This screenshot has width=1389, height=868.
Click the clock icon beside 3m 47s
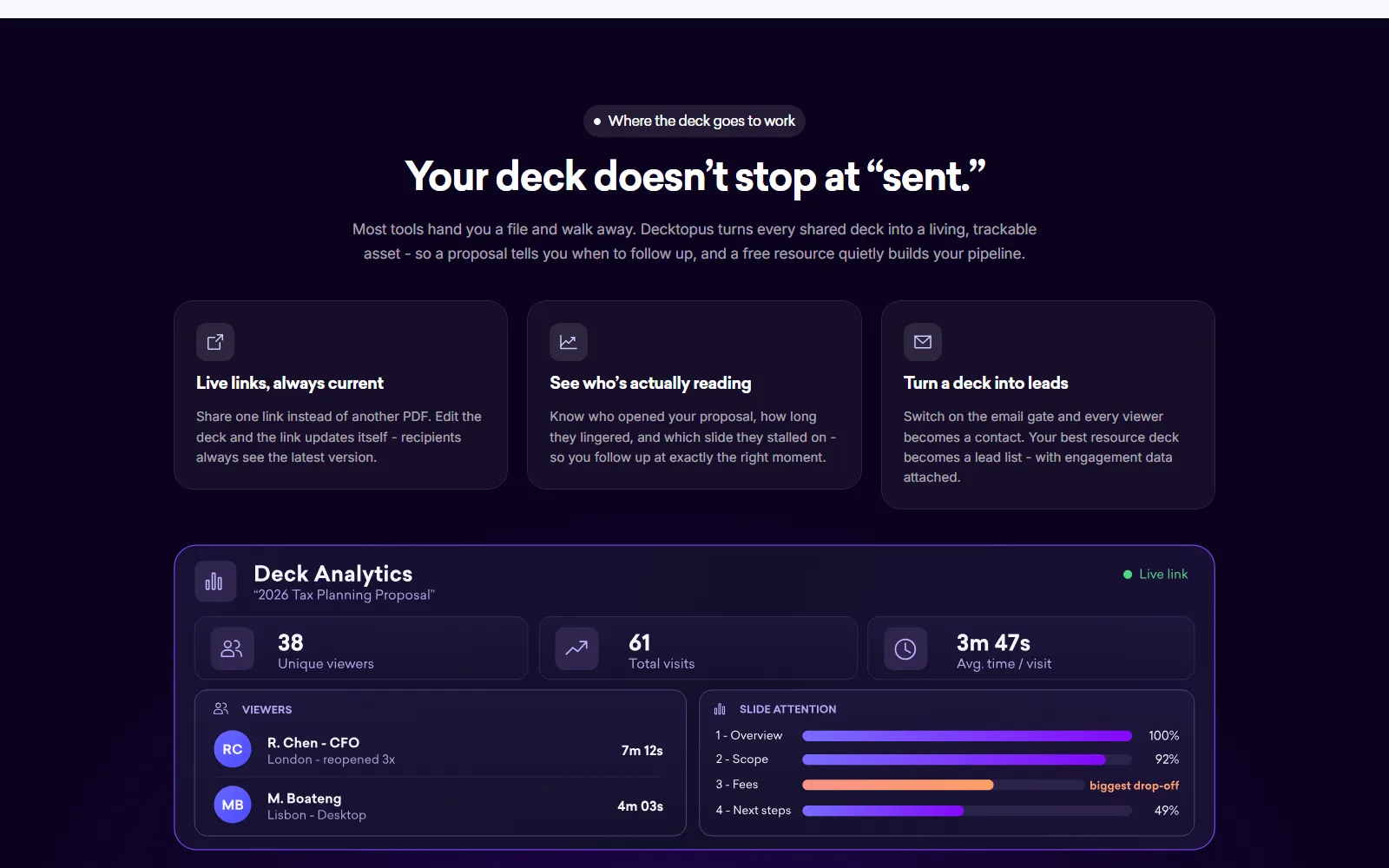coord(905,648)
